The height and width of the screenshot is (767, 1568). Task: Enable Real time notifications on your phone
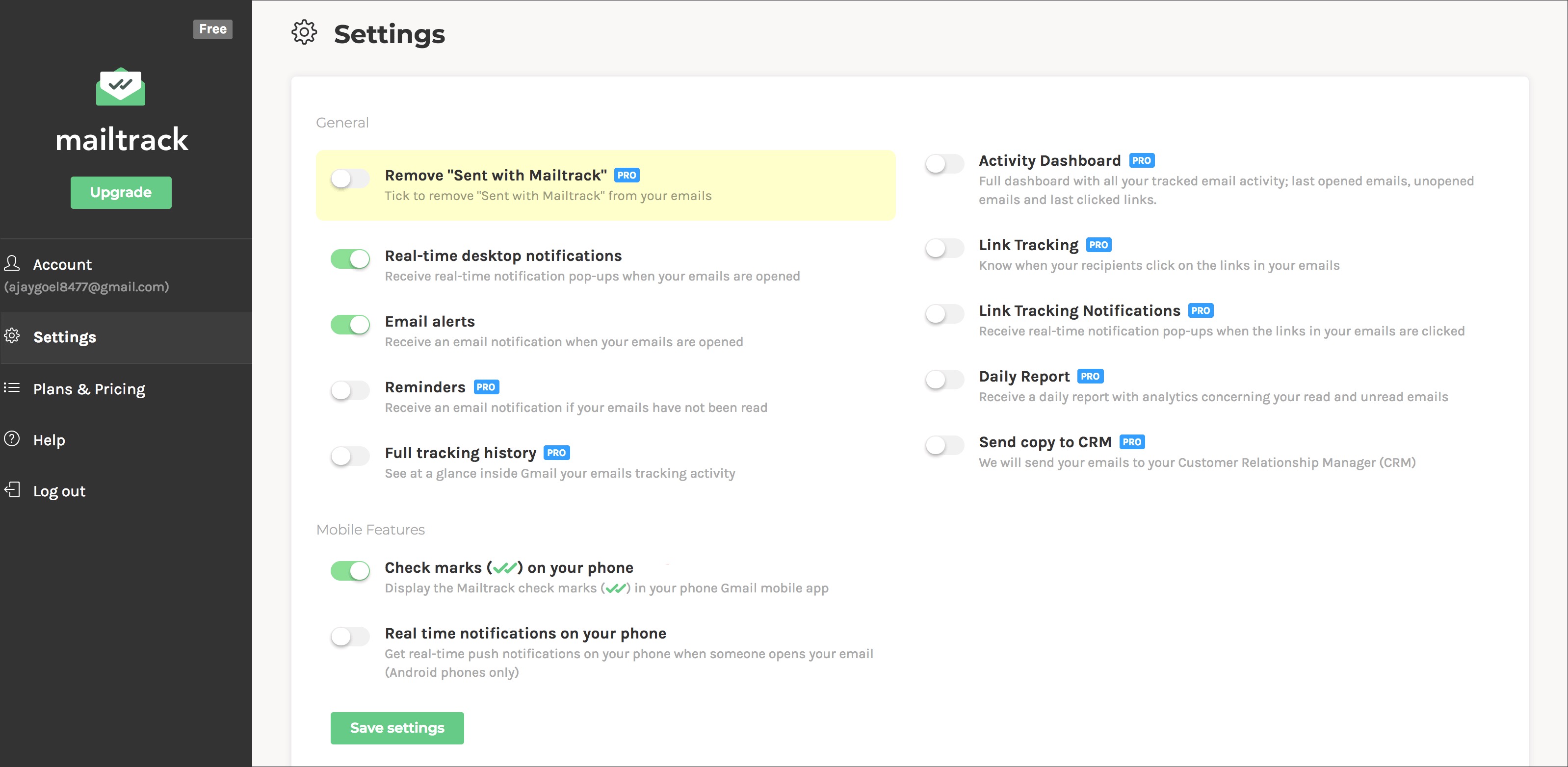coord(350,637)
